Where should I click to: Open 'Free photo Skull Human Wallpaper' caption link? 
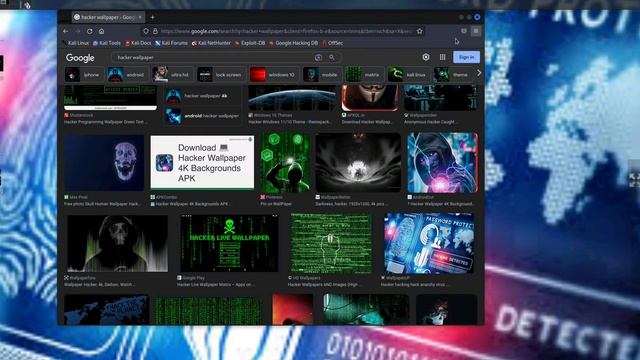pos(102,204)
